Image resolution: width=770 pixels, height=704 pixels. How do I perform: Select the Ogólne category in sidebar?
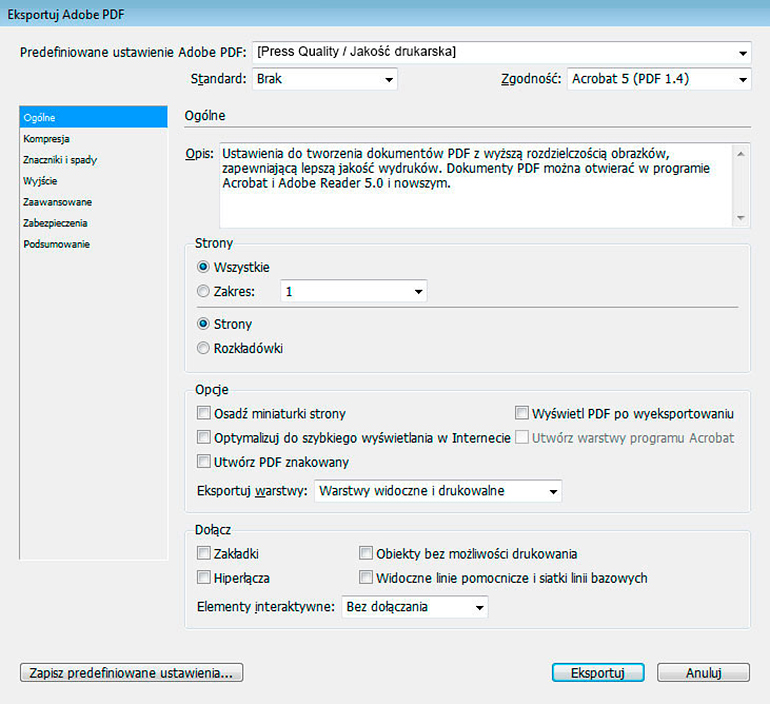[93, 117]
